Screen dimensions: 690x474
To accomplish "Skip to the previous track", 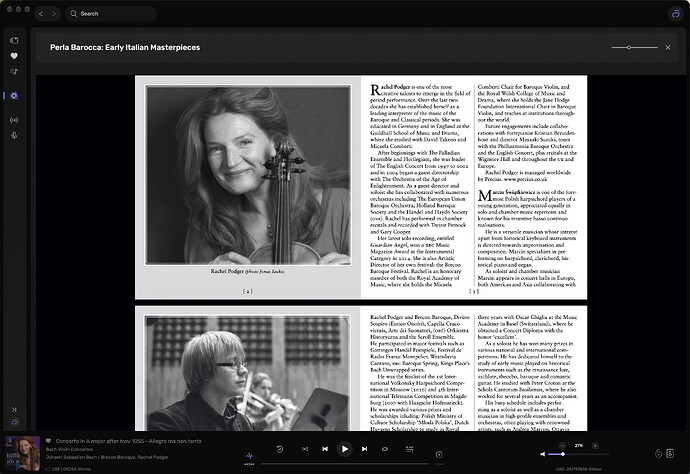I will (x=325, y=449).
